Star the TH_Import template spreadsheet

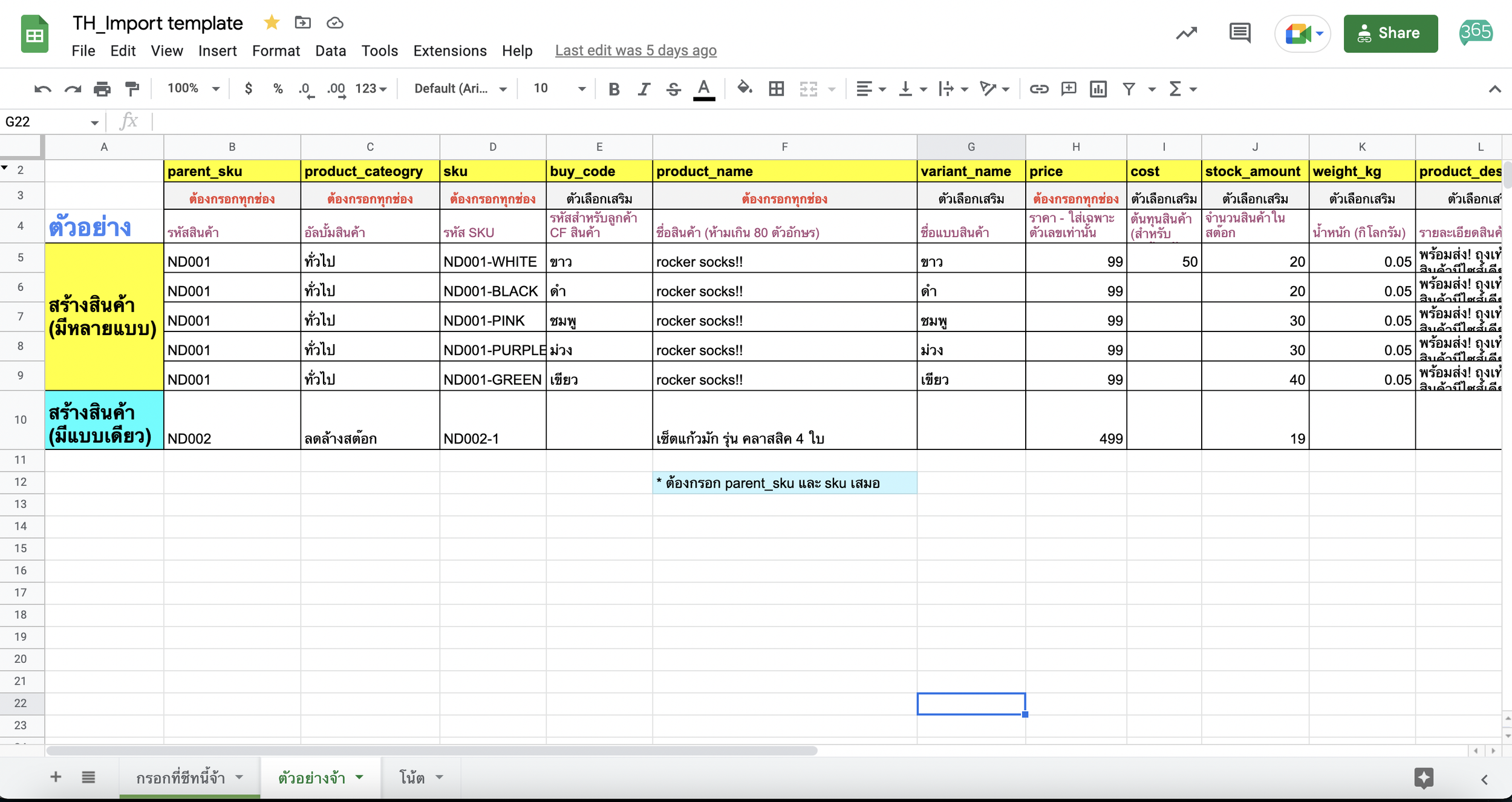point(271,22)
